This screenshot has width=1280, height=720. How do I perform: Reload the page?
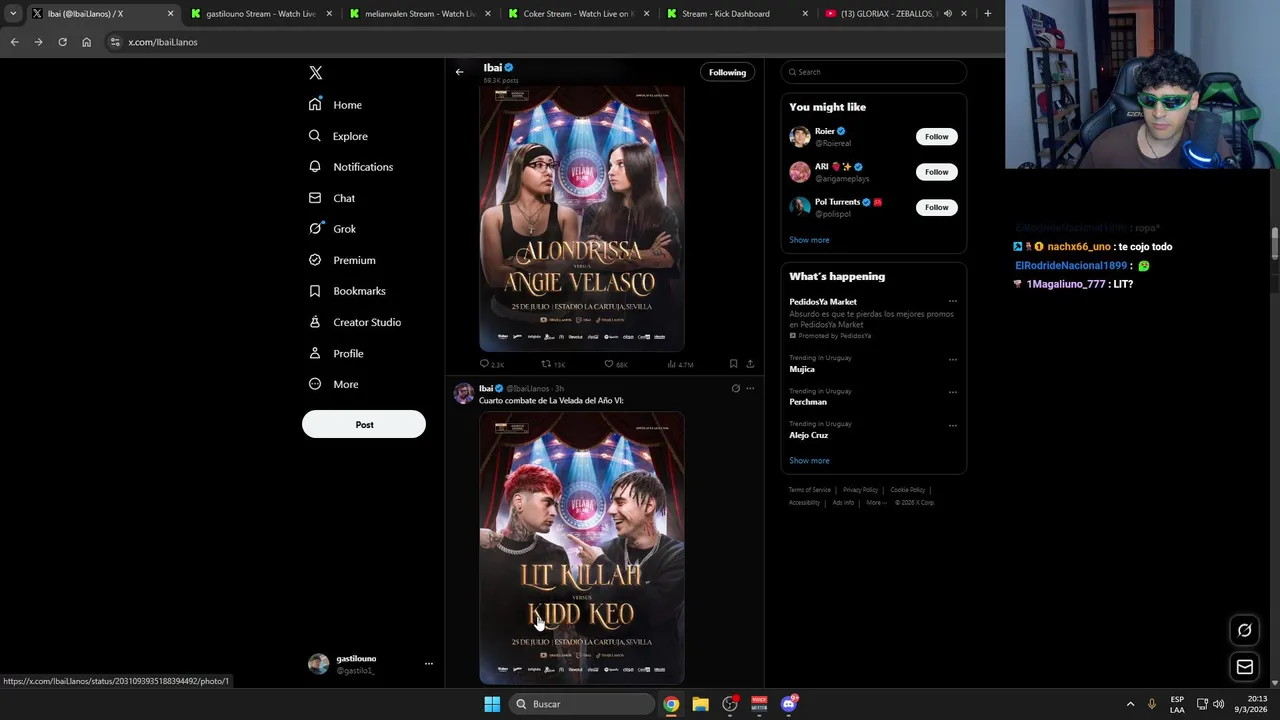pos(62,42)
